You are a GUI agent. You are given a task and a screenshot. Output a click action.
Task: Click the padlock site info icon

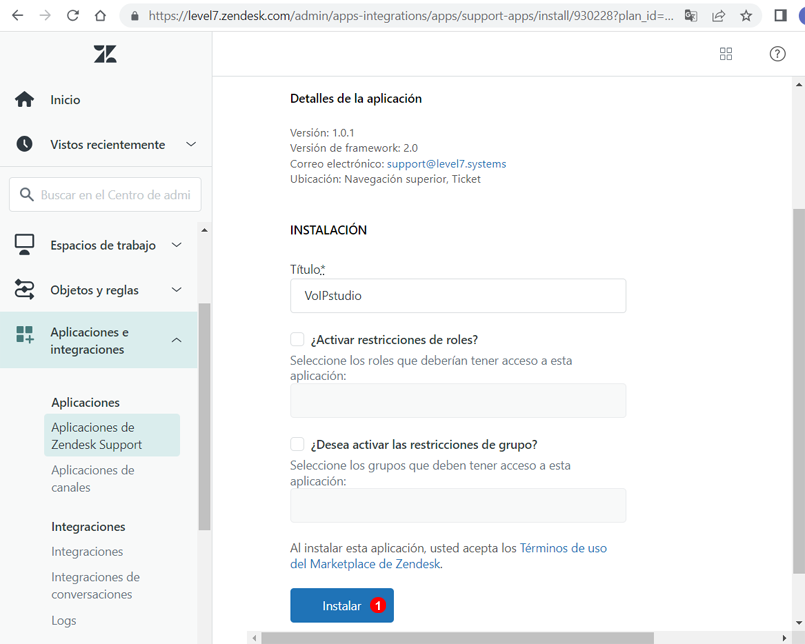(135, 16)
